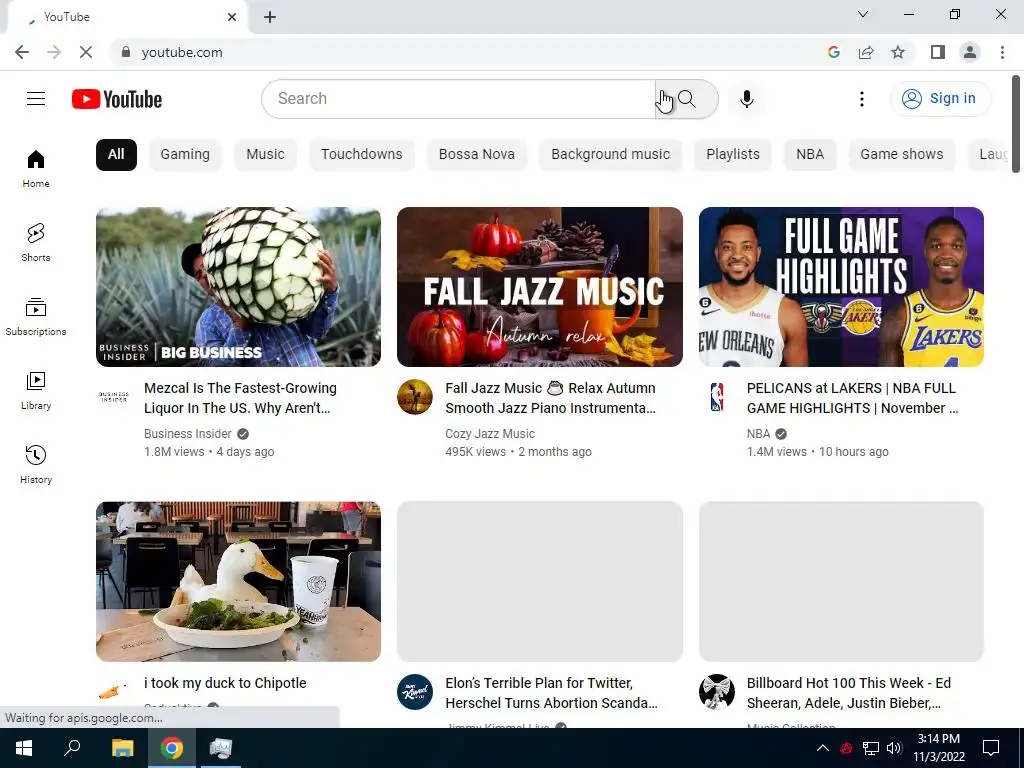Select the Playlists filter chip
Image resolution: width=1024 pixels, height=768 pixels.
click(733, 155)
